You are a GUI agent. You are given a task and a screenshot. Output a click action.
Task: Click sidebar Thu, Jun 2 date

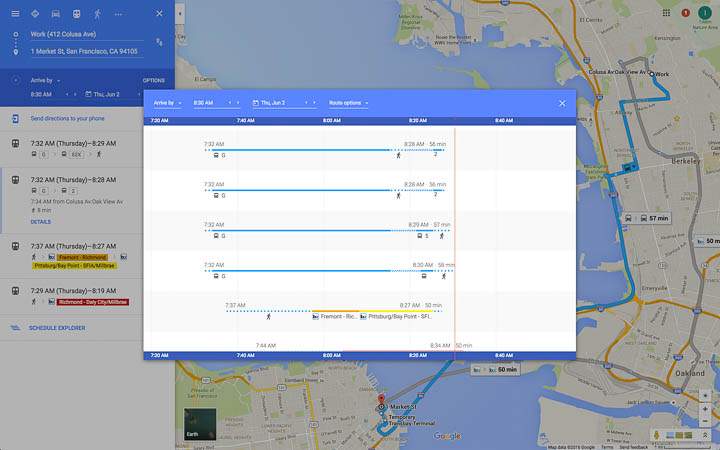tap(107, 94)
